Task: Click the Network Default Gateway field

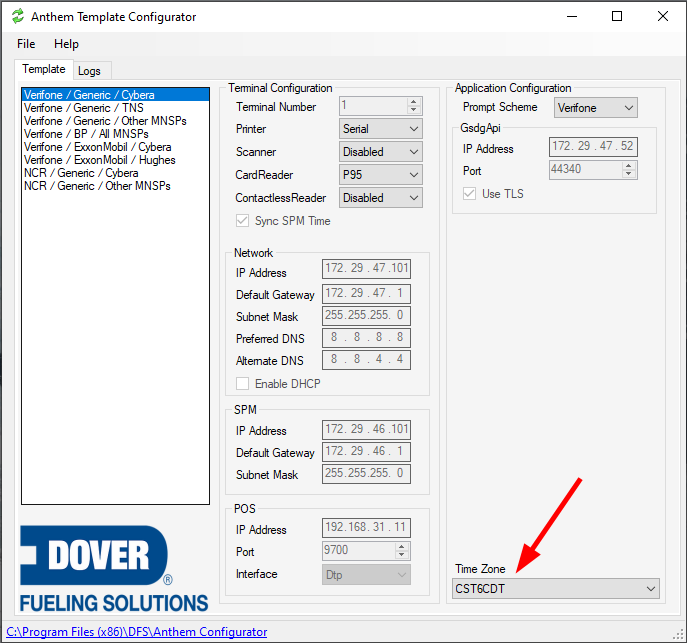Action: [x=366, y=293]
